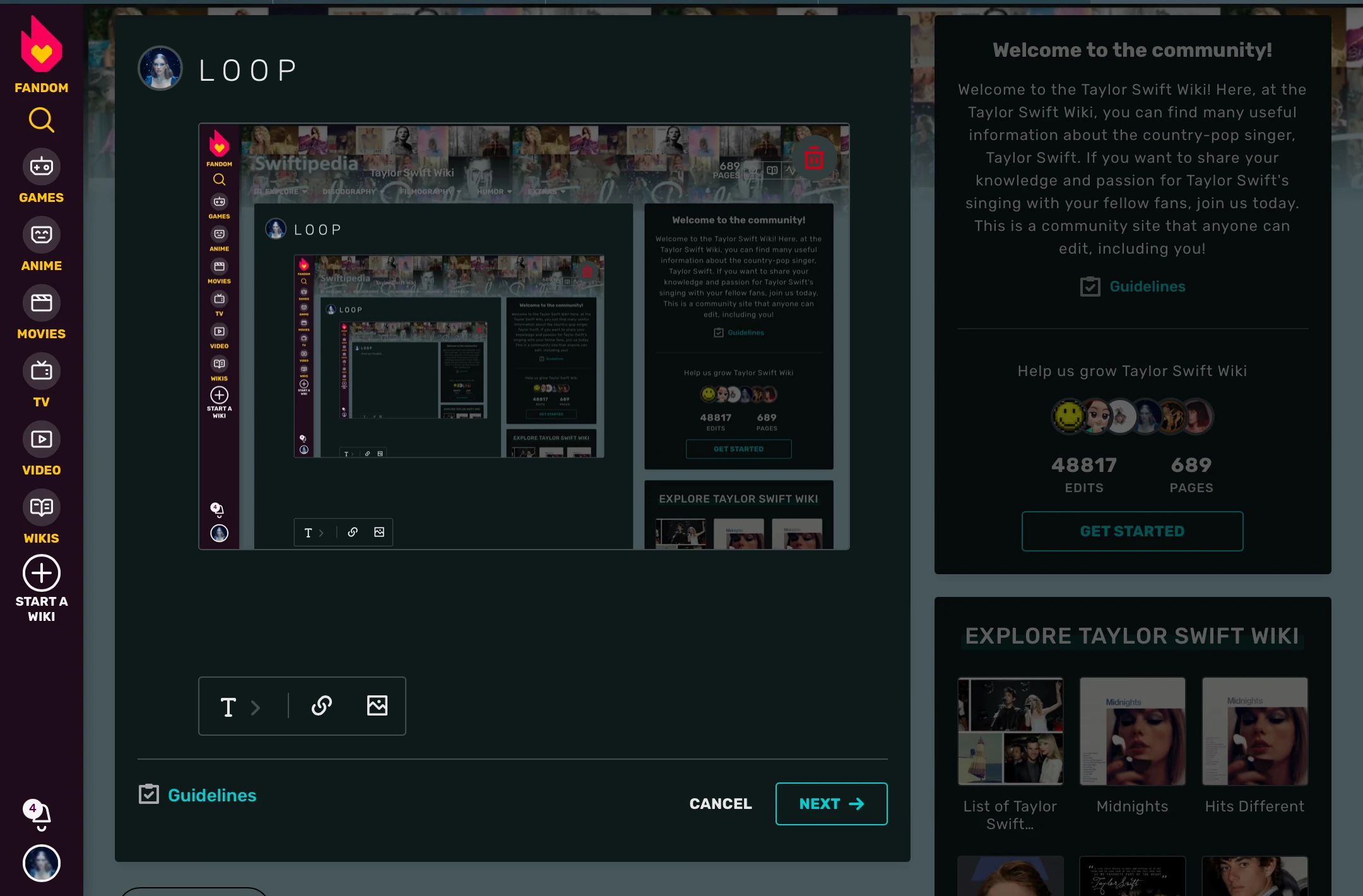The width and height of the screenshot is (1363, 896).
Task: Click the insert image icon in editor toolbar
Action: pyautogui.click(x=377, y=705)
